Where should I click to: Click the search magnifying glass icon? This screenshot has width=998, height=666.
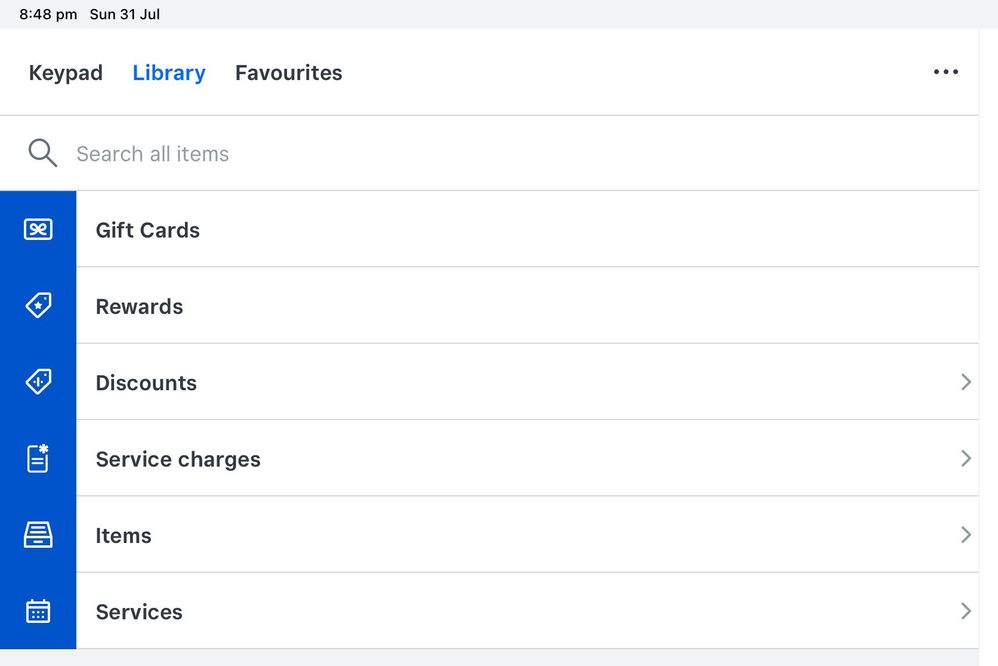coord(42,153)
